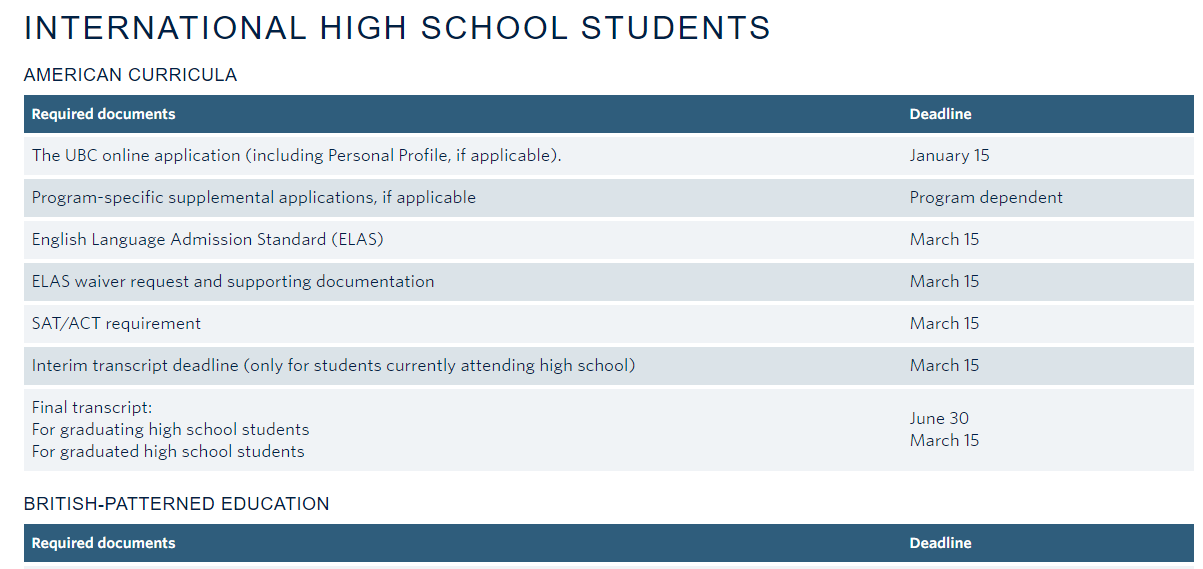Click Deadline header in American Curricula table
Screen dimensions: 1203x569
pos(940,114)
